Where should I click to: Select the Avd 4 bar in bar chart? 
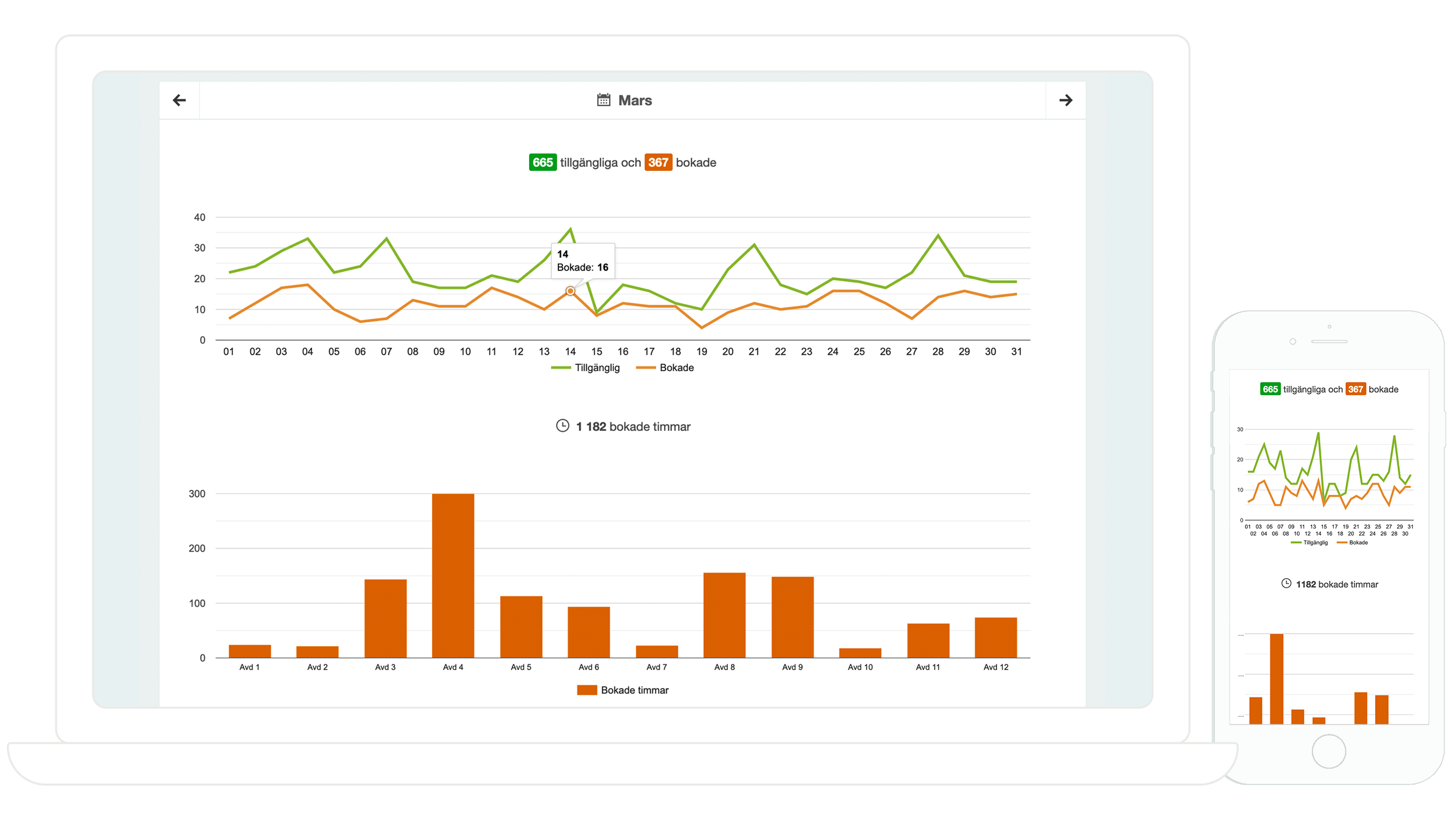click(453, 575)
